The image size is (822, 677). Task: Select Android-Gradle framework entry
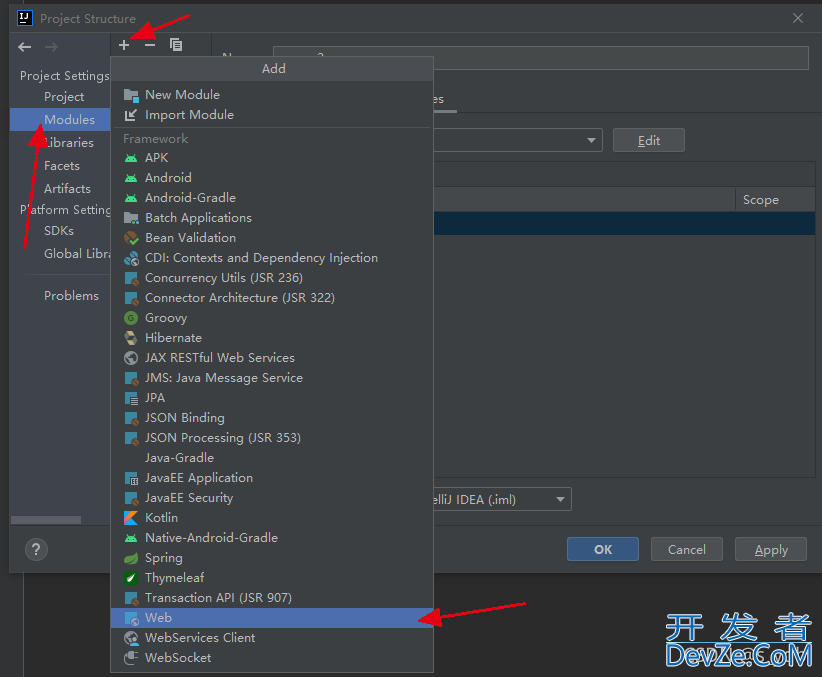tap(272, 198)
